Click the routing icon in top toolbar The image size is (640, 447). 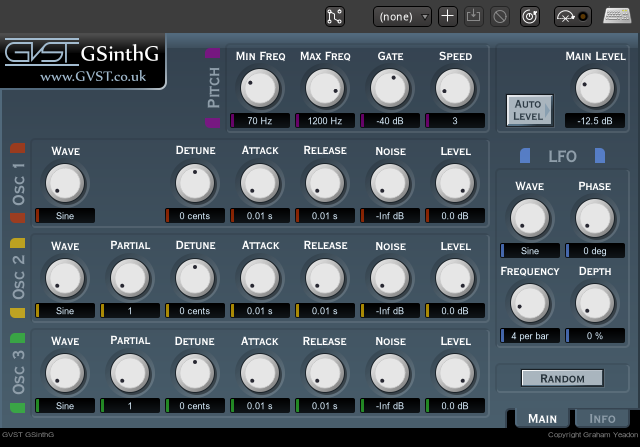335,16
